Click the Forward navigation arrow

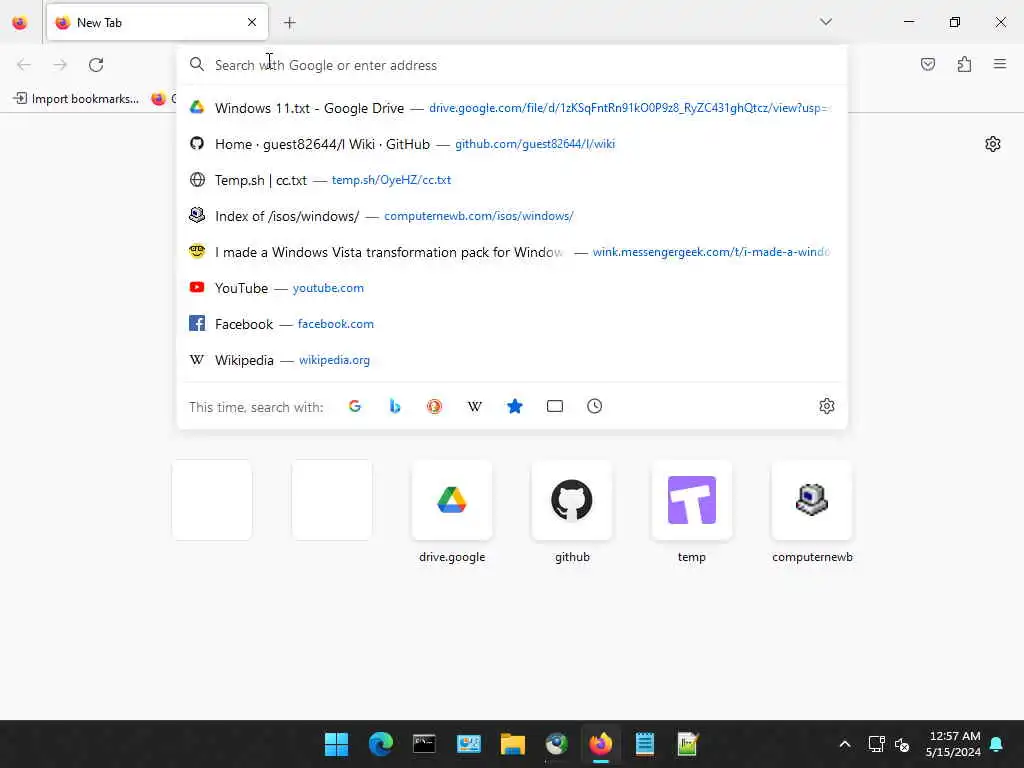click(60, 65)
